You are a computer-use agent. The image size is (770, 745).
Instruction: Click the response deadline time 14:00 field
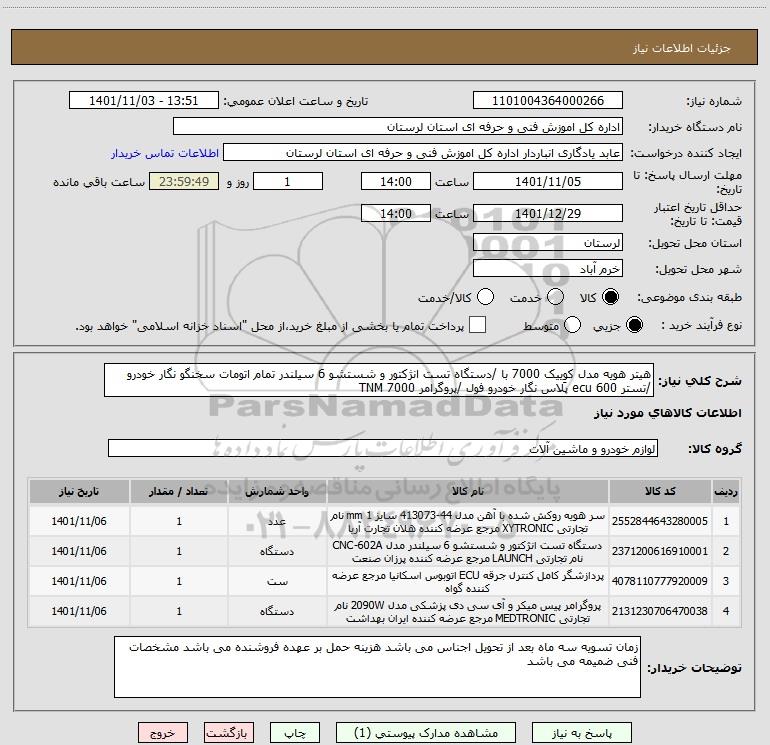click(396, 181)
